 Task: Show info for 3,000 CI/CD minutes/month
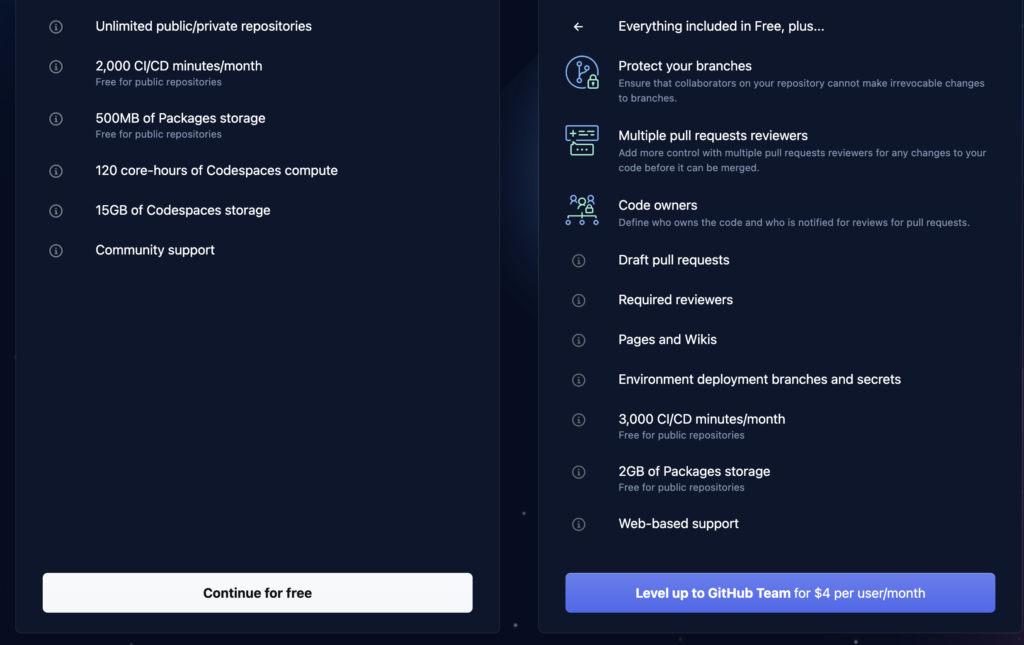[x=579, y=420]
